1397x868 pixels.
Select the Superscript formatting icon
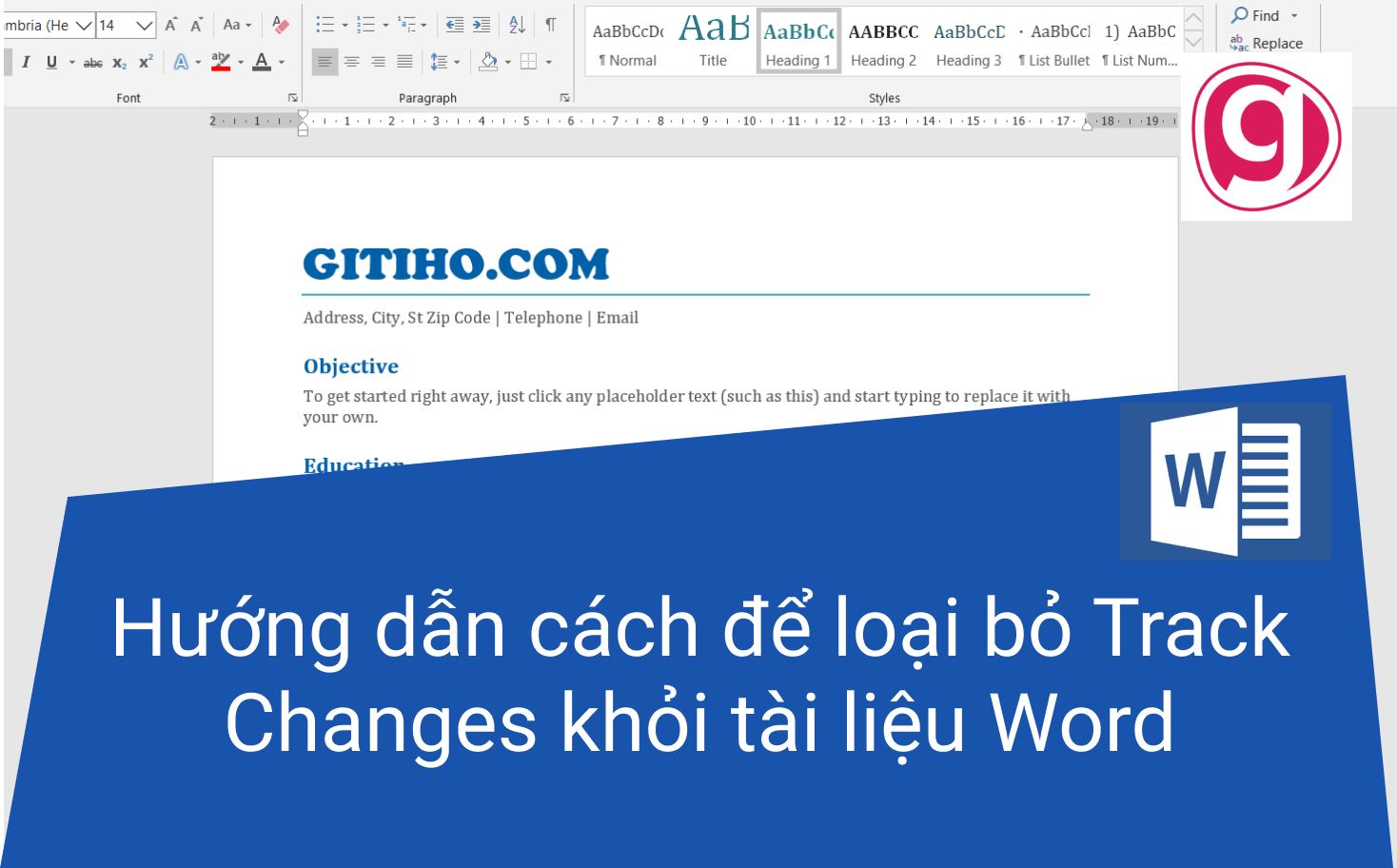145,62
